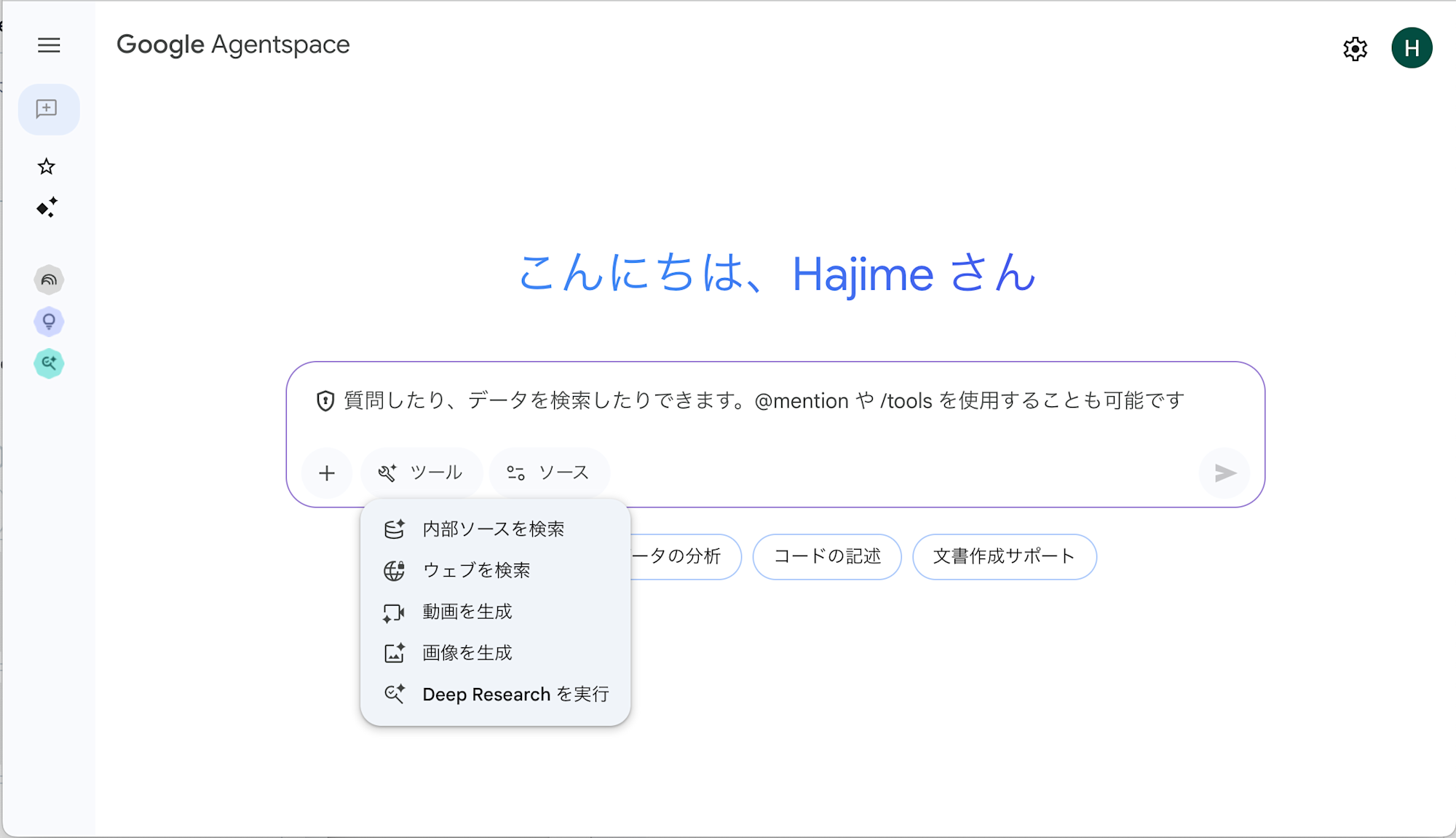Choose 内部ソースを検索 from the menu
1456x838 pixels.
click(x=495, y=529)
